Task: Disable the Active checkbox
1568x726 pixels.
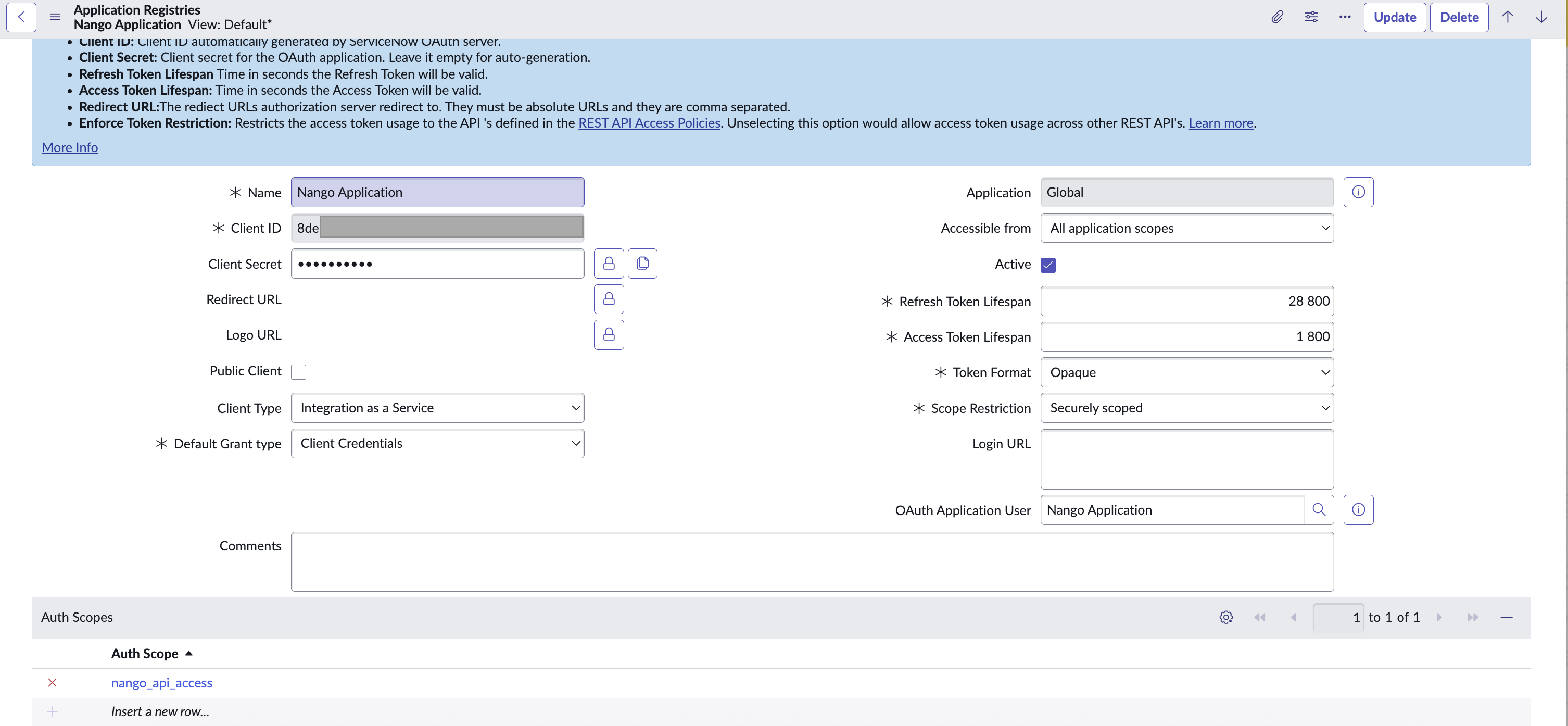Action: [x=1047, y=265]
